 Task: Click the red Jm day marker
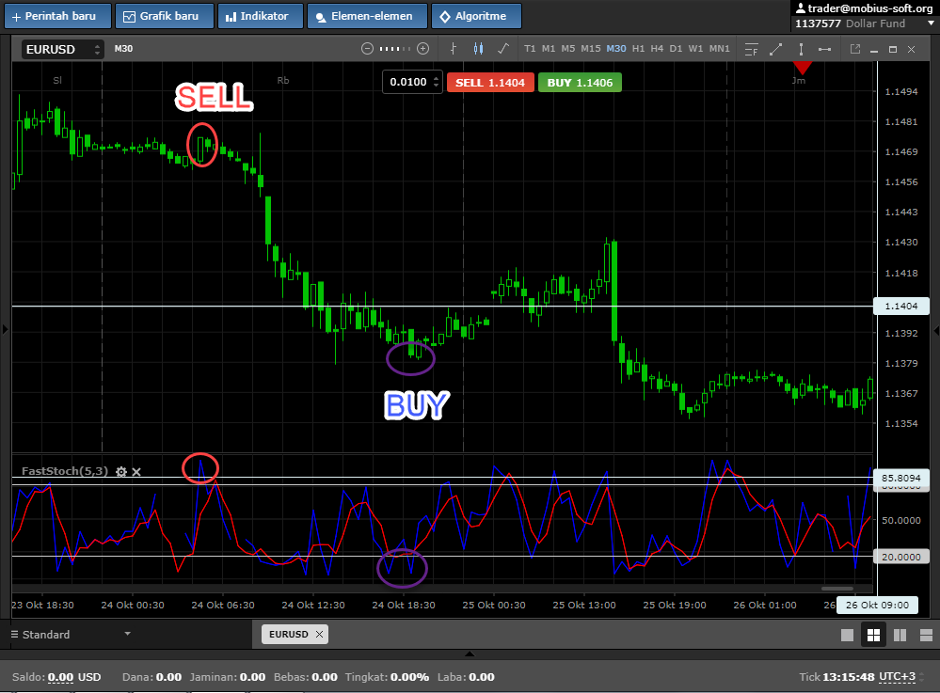[802, 68]
